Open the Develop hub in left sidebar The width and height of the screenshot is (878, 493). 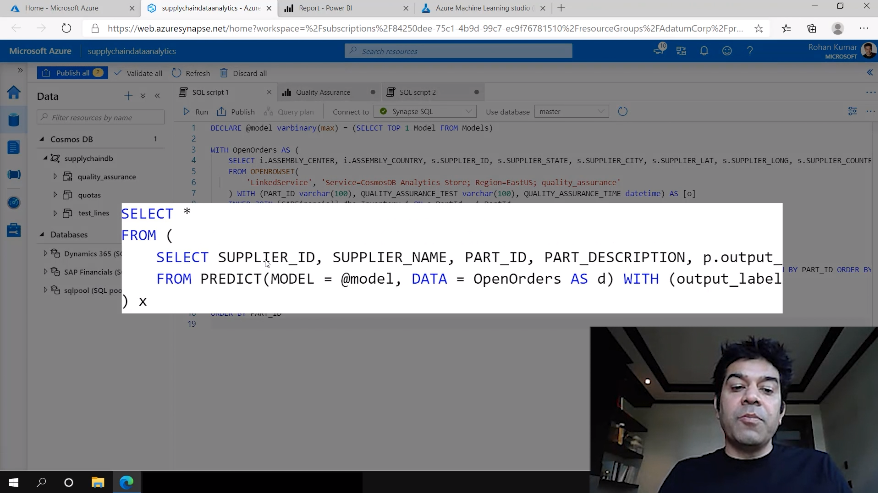click(x=13, y=147)
